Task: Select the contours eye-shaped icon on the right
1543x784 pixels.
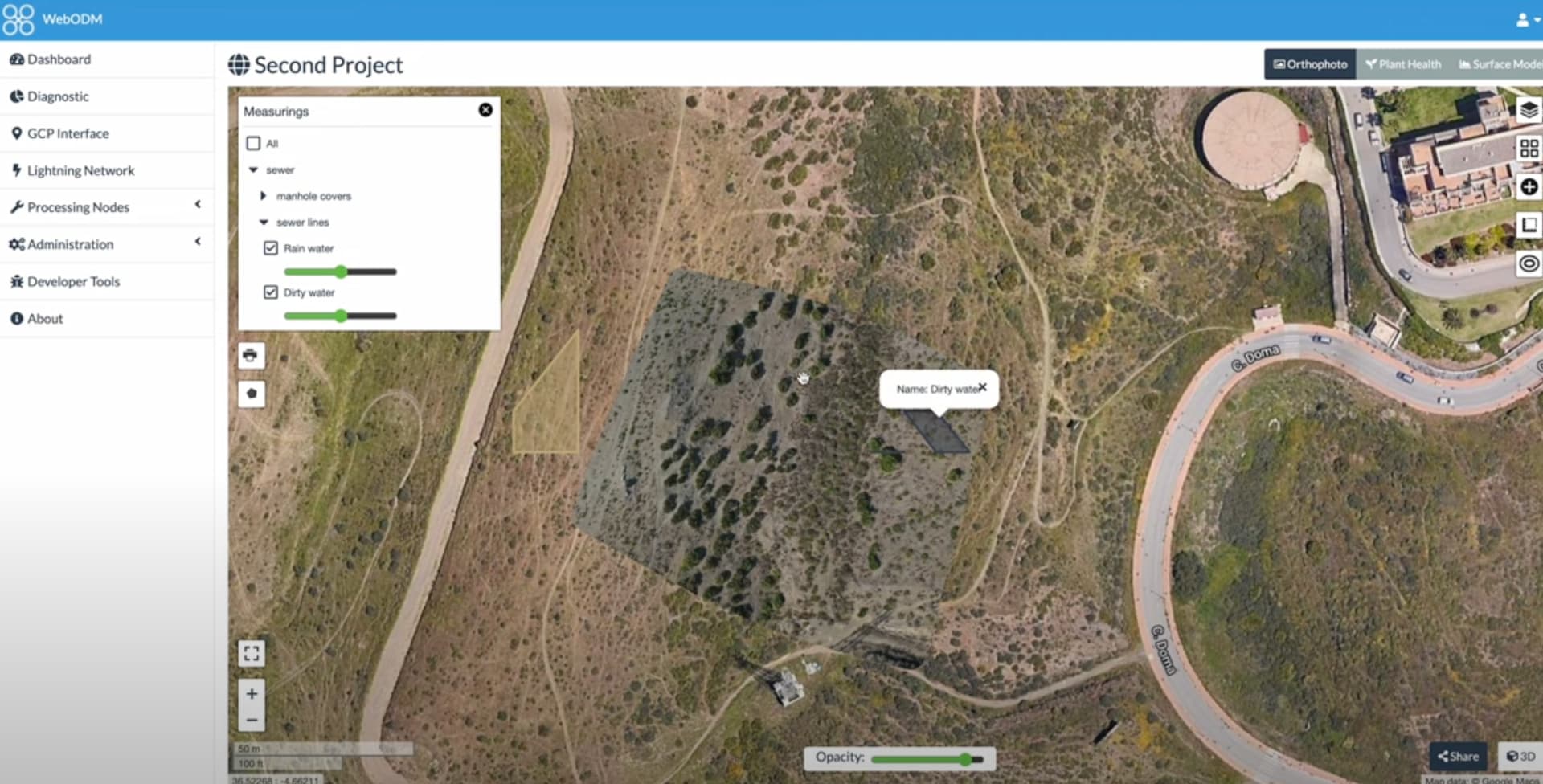Action: coord(1529,263)
